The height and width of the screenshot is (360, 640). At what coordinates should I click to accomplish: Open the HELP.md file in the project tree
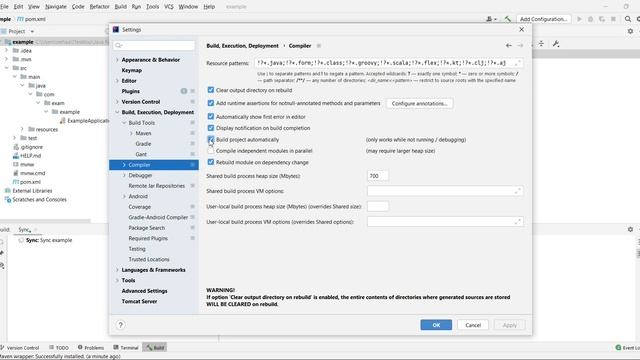(27, 156)
